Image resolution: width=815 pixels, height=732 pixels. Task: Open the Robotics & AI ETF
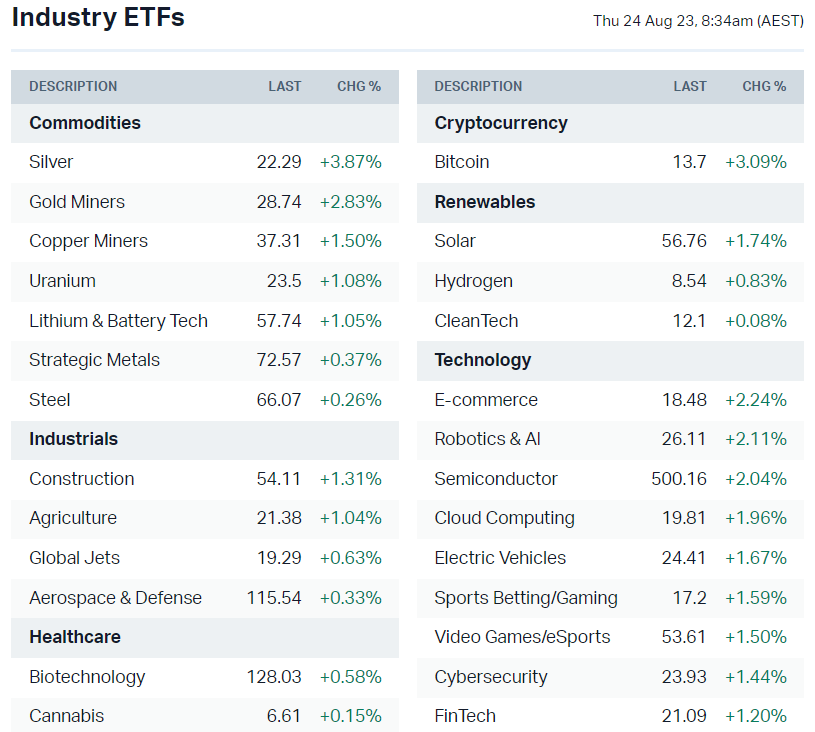click(487, 439)
